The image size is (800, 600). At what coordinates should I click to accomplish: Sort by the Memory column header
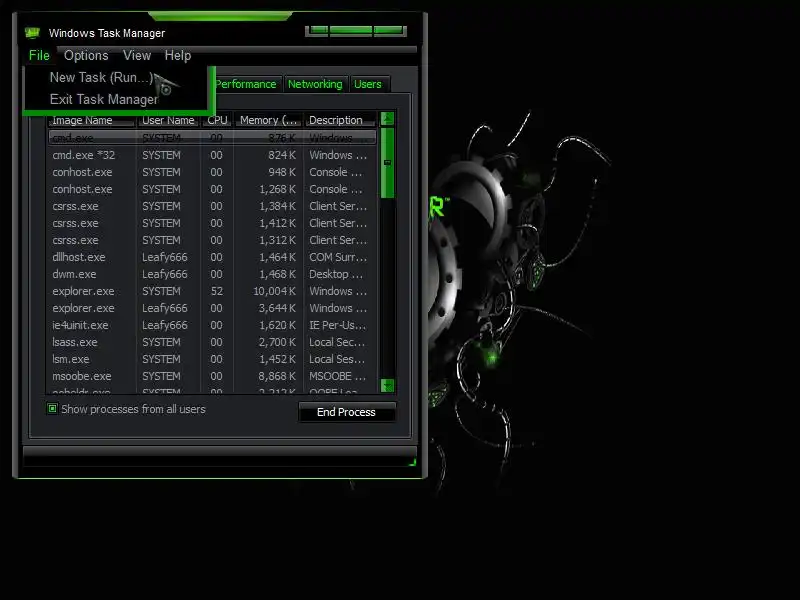pyautogui.click(x=268, y=120)
